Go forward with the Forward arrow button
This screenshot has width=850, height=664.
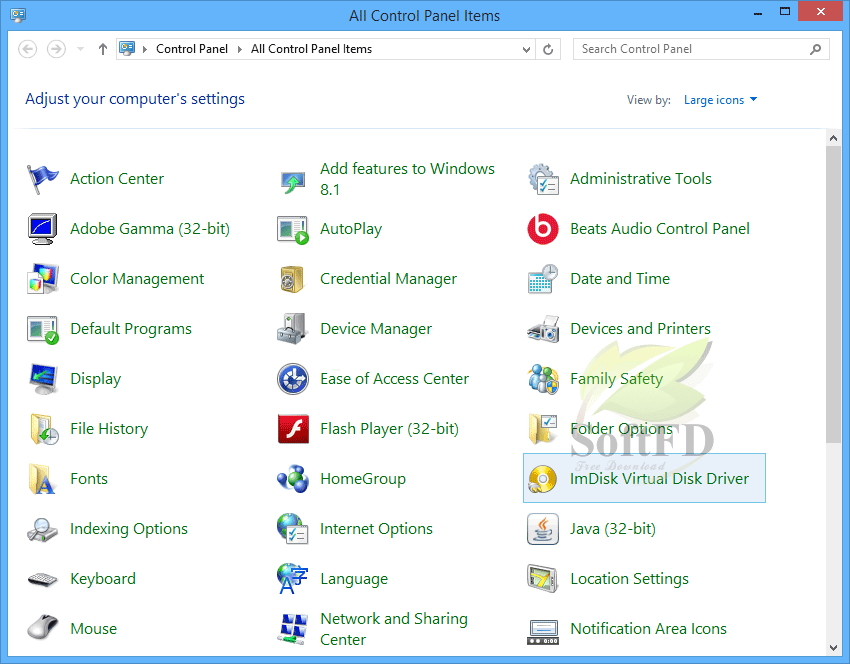56,49
